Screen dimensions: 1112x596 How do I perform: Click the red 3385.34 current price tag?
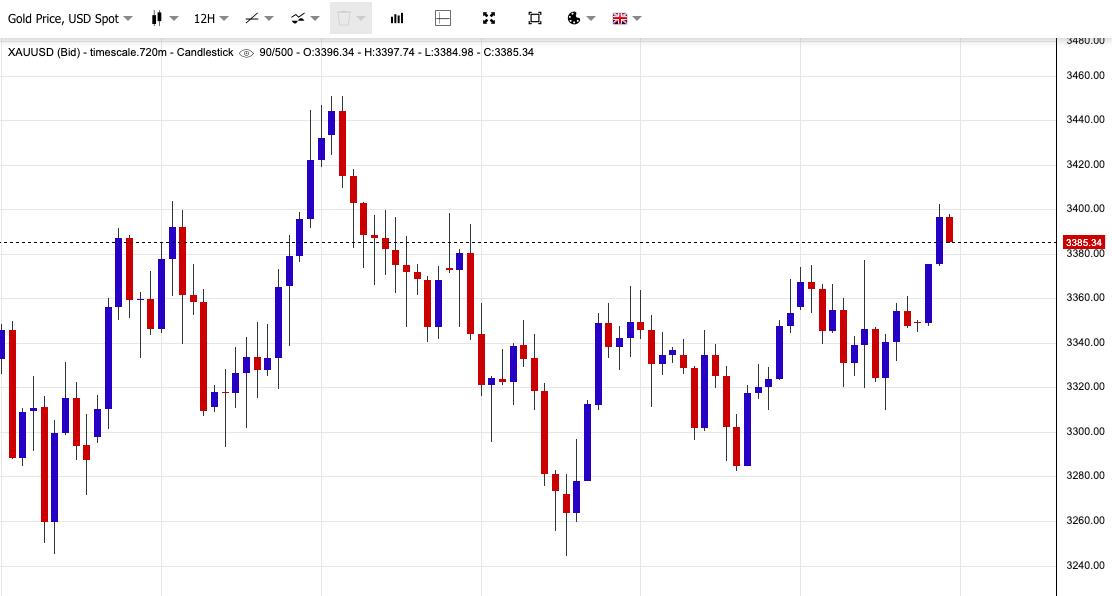(1084, 243)
